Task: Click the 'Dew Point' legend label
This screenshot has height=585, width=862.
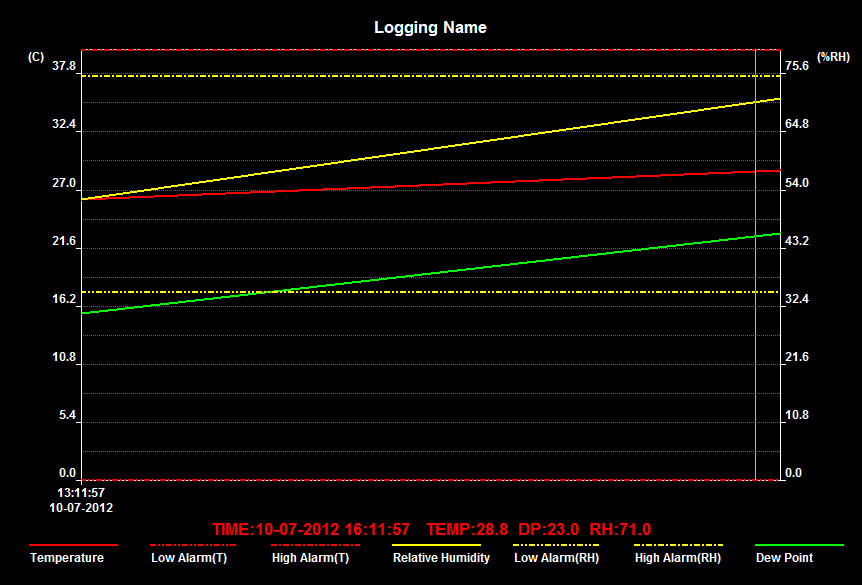Action: pyautogui.click(x=784, y=558)
